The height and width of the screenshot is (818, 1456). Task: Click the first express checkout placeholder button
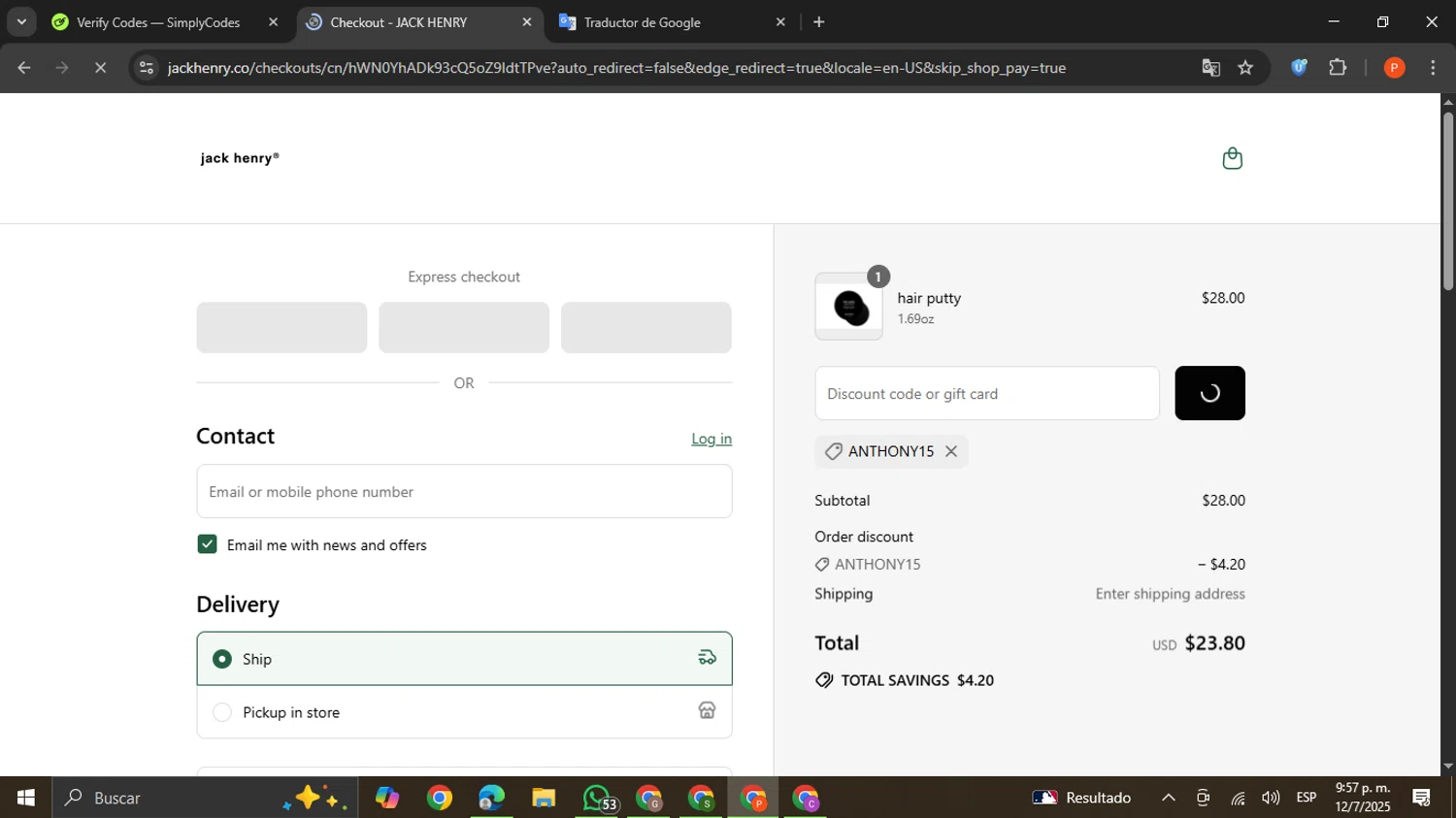281,327
